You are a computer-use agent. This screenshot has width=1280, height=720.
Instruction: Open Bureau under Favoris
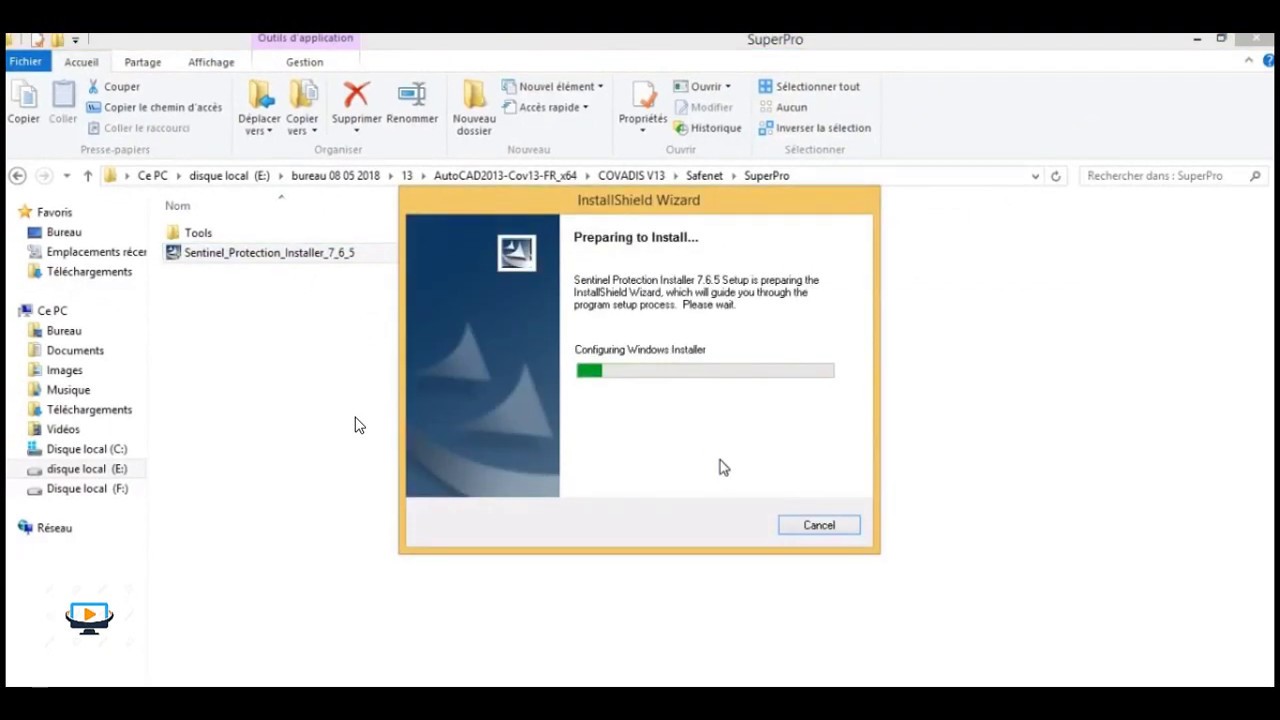64,232
